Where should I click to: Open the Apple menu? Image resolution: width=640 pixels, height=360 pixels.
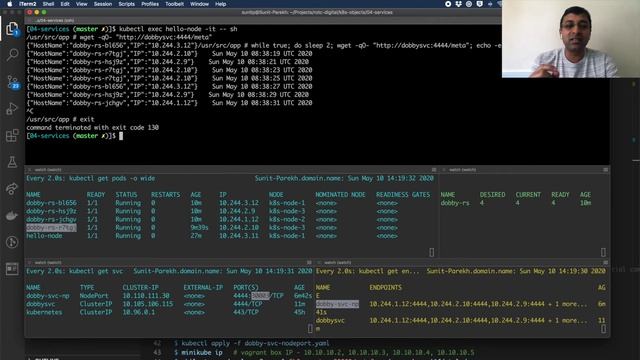[x=9, y=4]
